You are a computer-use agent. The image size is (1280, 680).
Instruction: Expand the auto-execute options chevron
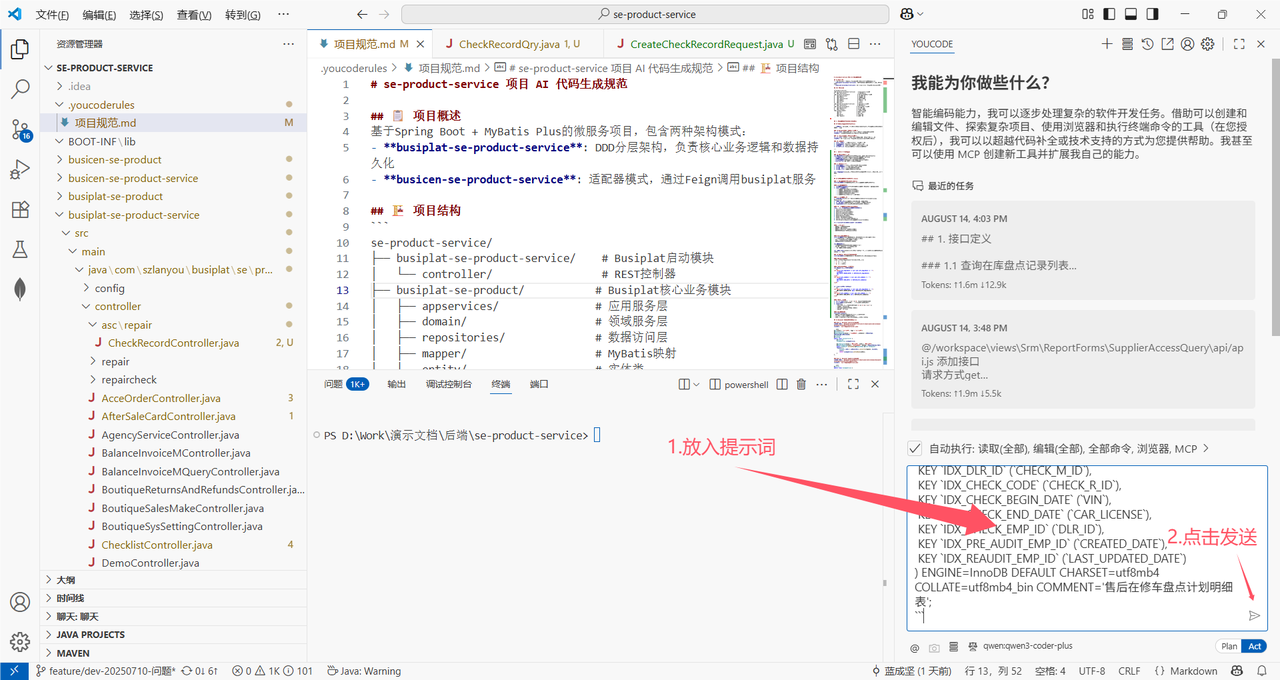(x=1206, y=449)
